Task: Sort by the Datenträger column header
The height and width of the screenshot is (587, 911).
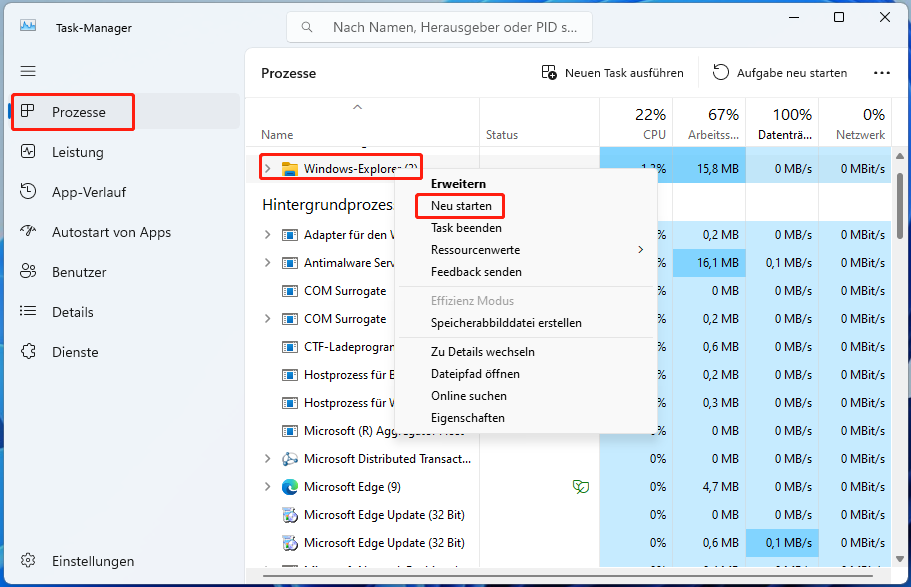Action: click(x=783, y=123)
